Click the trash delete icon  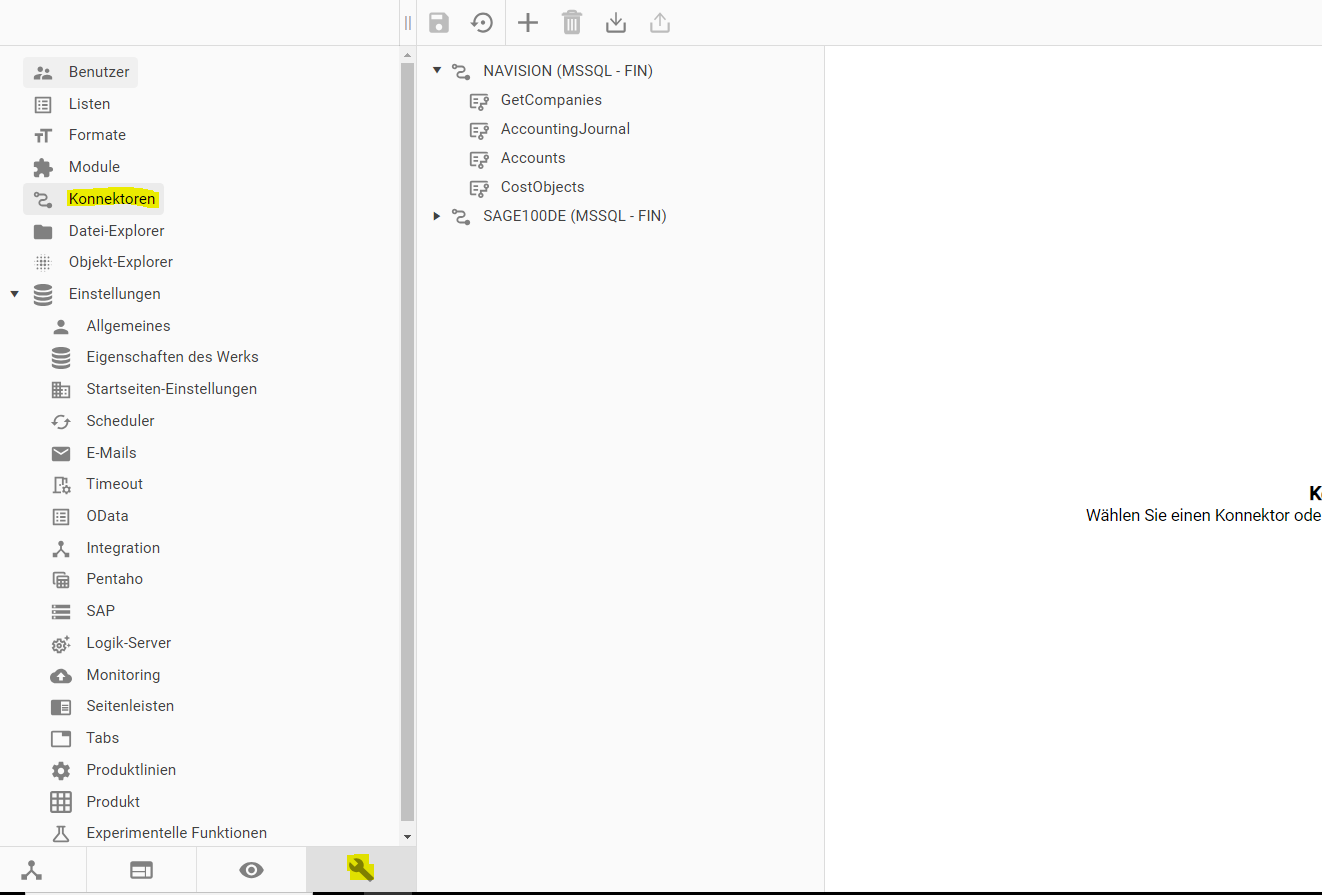point(572,23)
